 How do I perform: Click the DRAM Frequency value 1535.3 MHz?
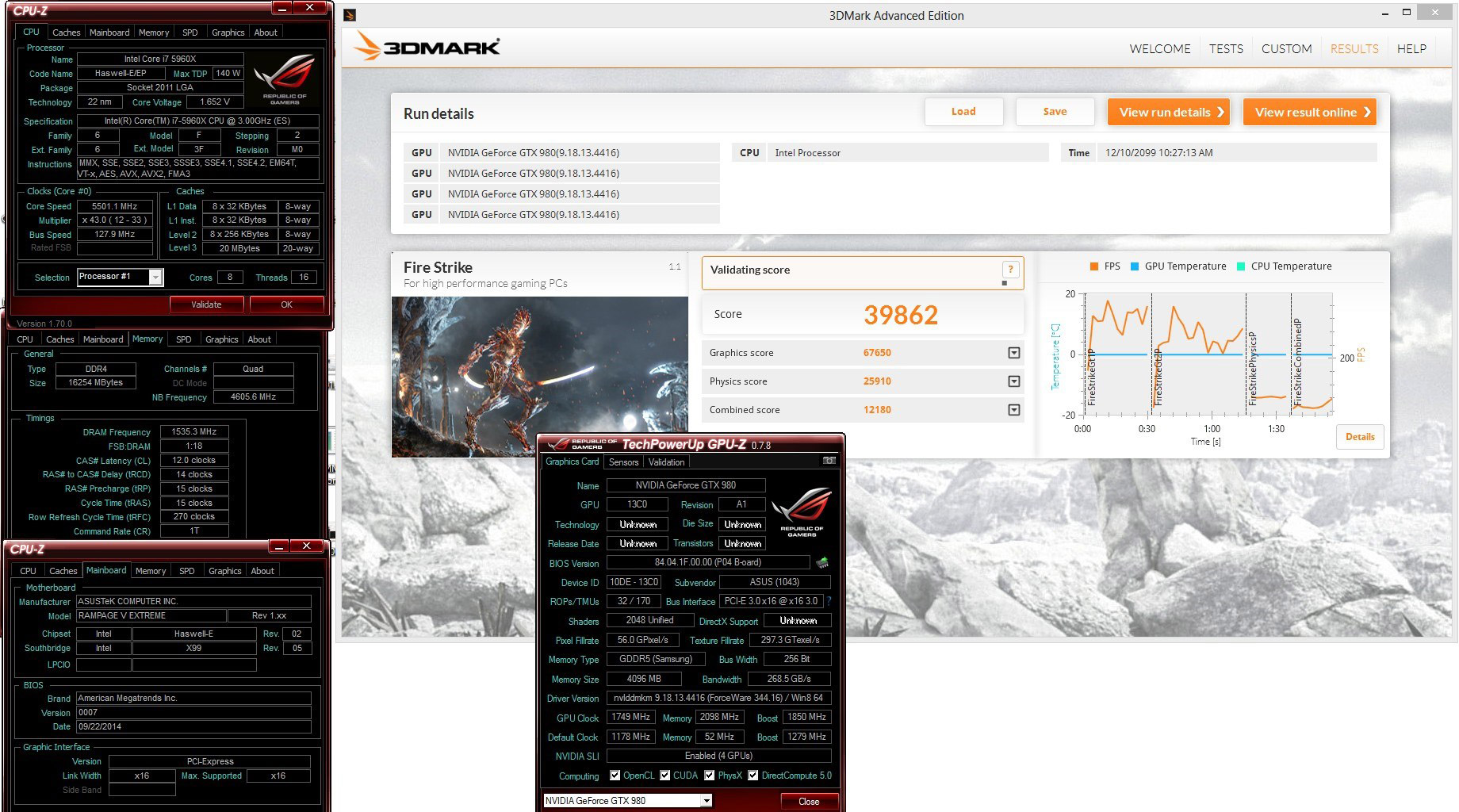tap(194, 432)
